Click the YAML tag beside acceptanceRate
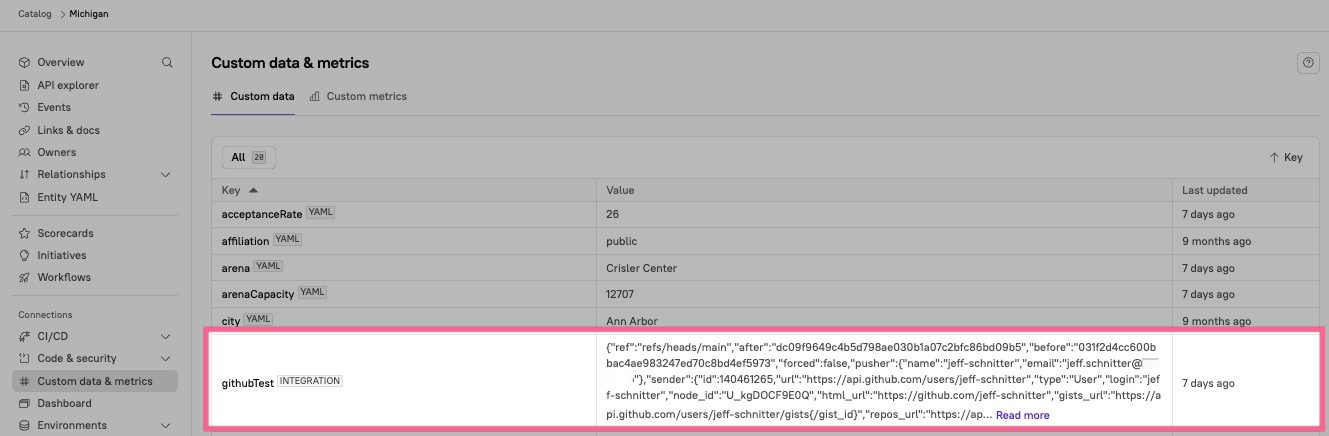The image size is (1329, 436). pyautogui.click(x=319, y=213)
